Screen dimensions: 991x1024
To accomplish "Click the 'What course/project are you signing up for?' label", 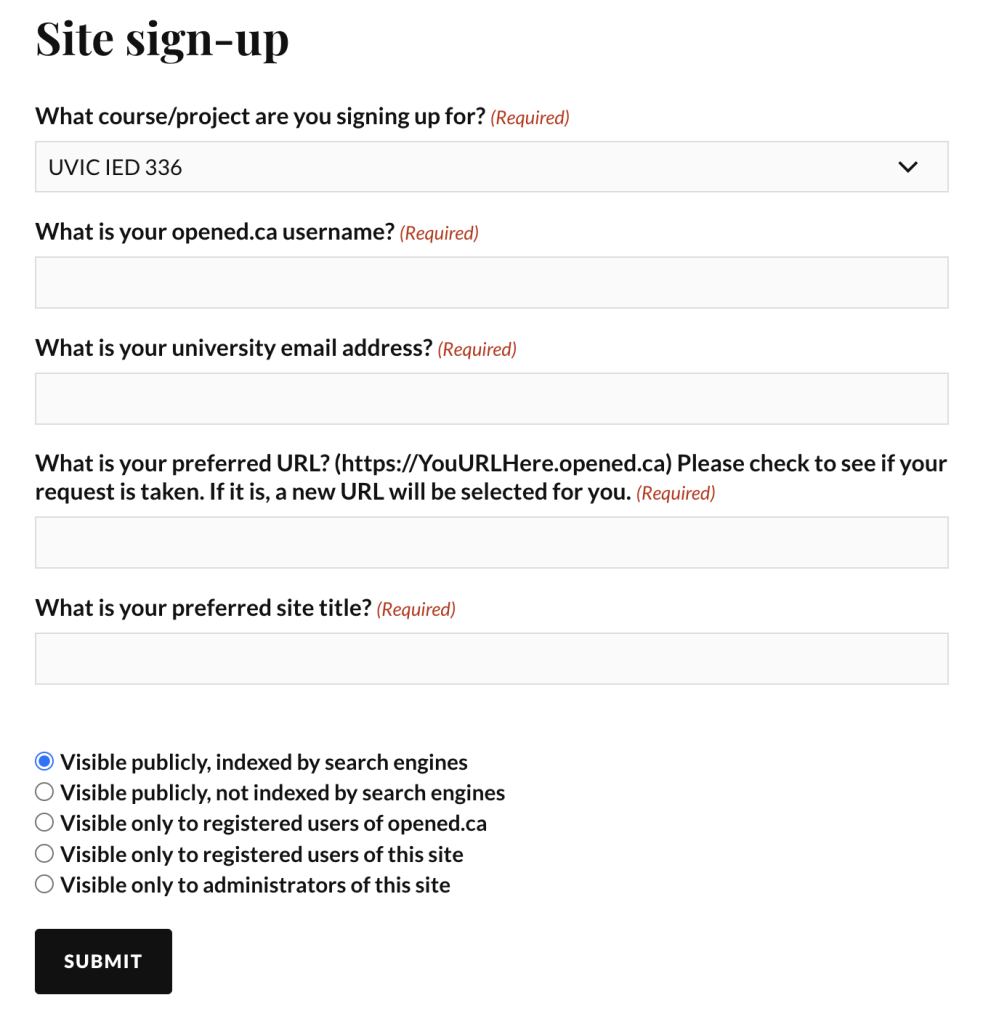I will click(260, 116).
